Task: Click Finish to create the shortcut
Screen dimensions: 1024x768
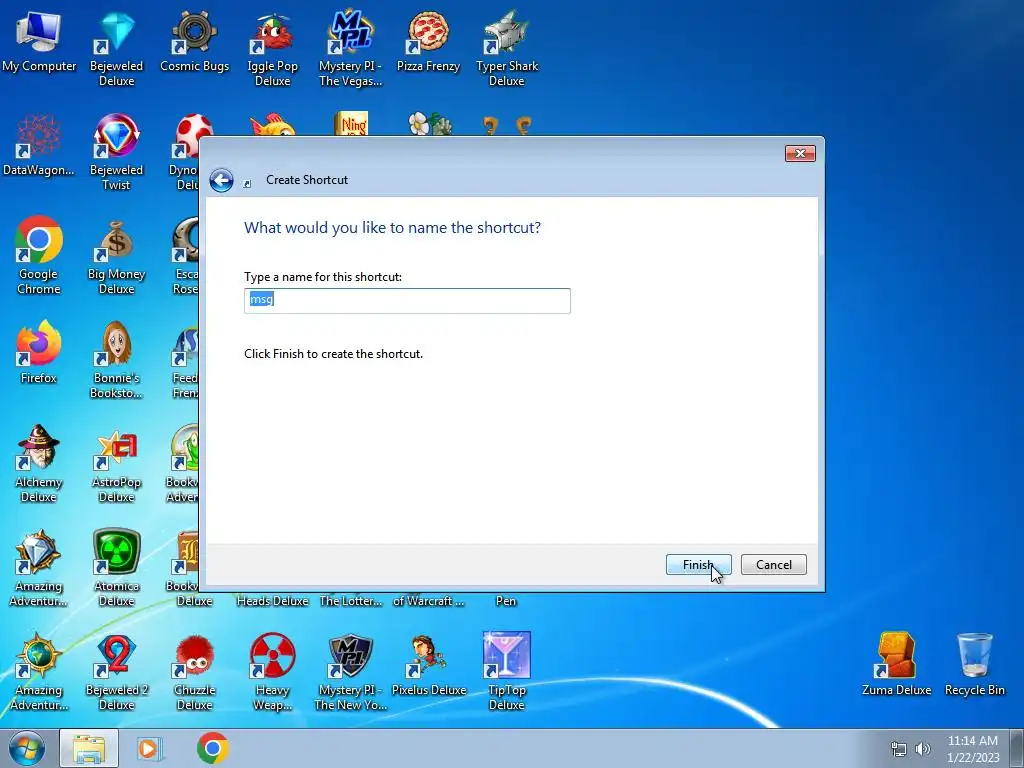Action: point(698,565)
